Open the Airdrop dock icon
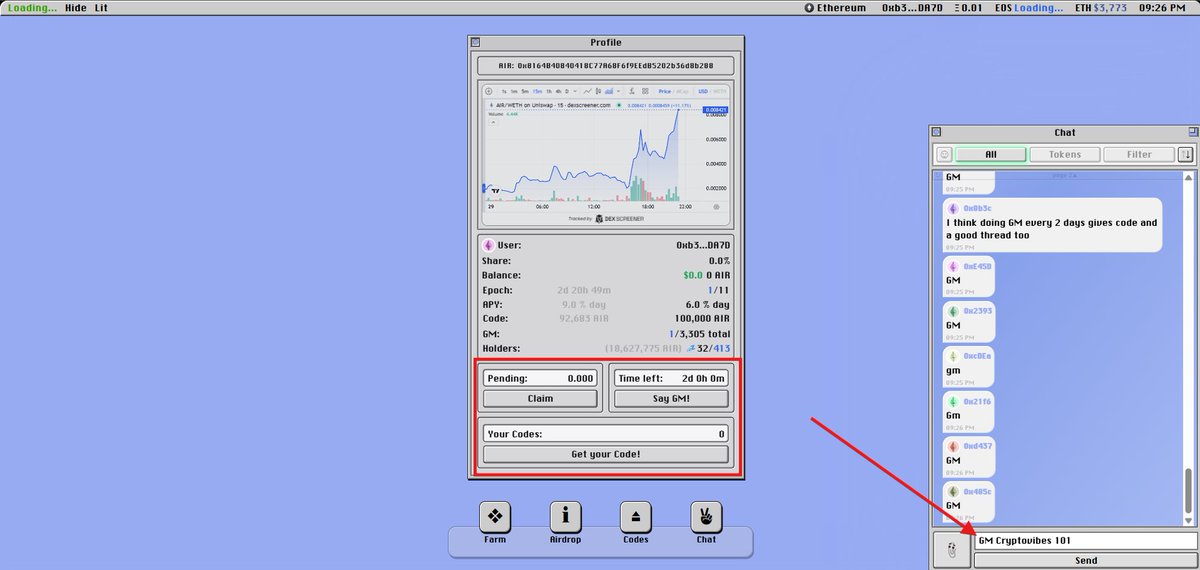 (x=565, y=517)
